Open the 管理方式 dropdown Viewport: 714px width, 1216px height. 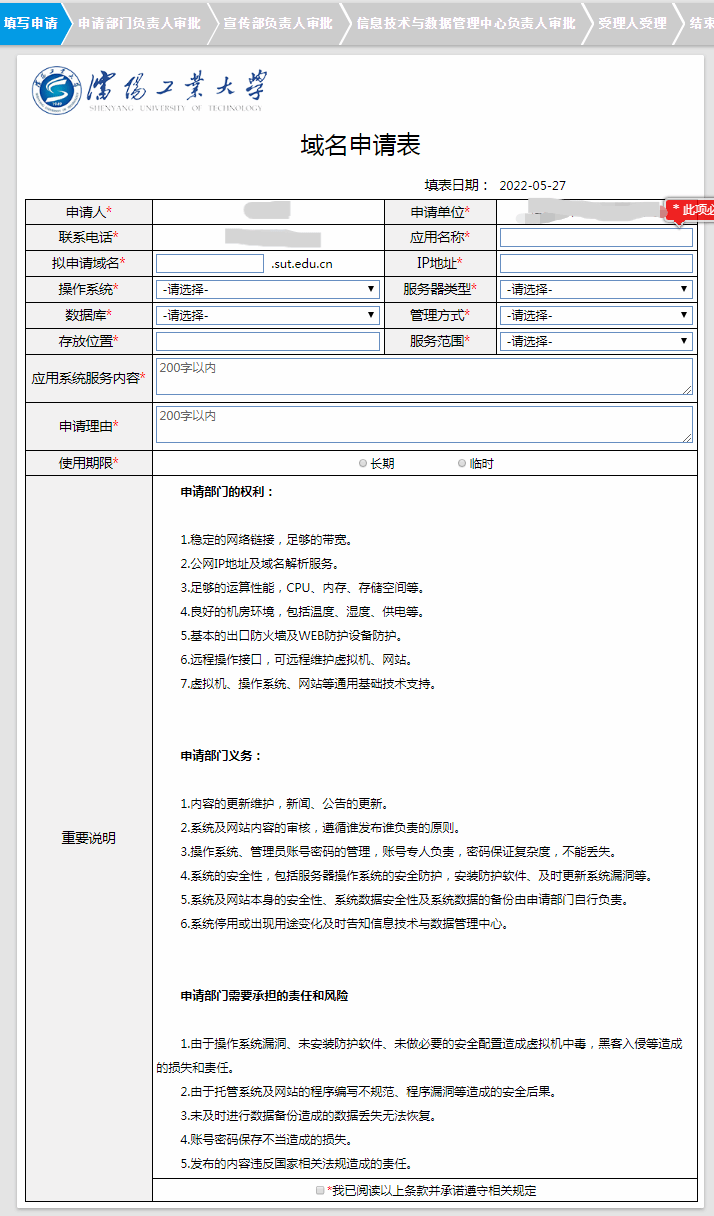click(x=596, y=315)
